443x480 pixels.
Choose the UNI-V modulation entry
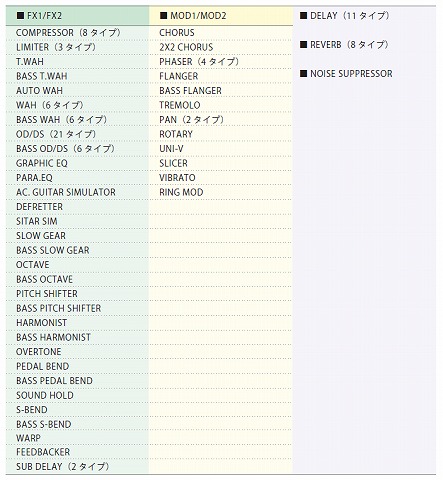click(x=171, y=149)
